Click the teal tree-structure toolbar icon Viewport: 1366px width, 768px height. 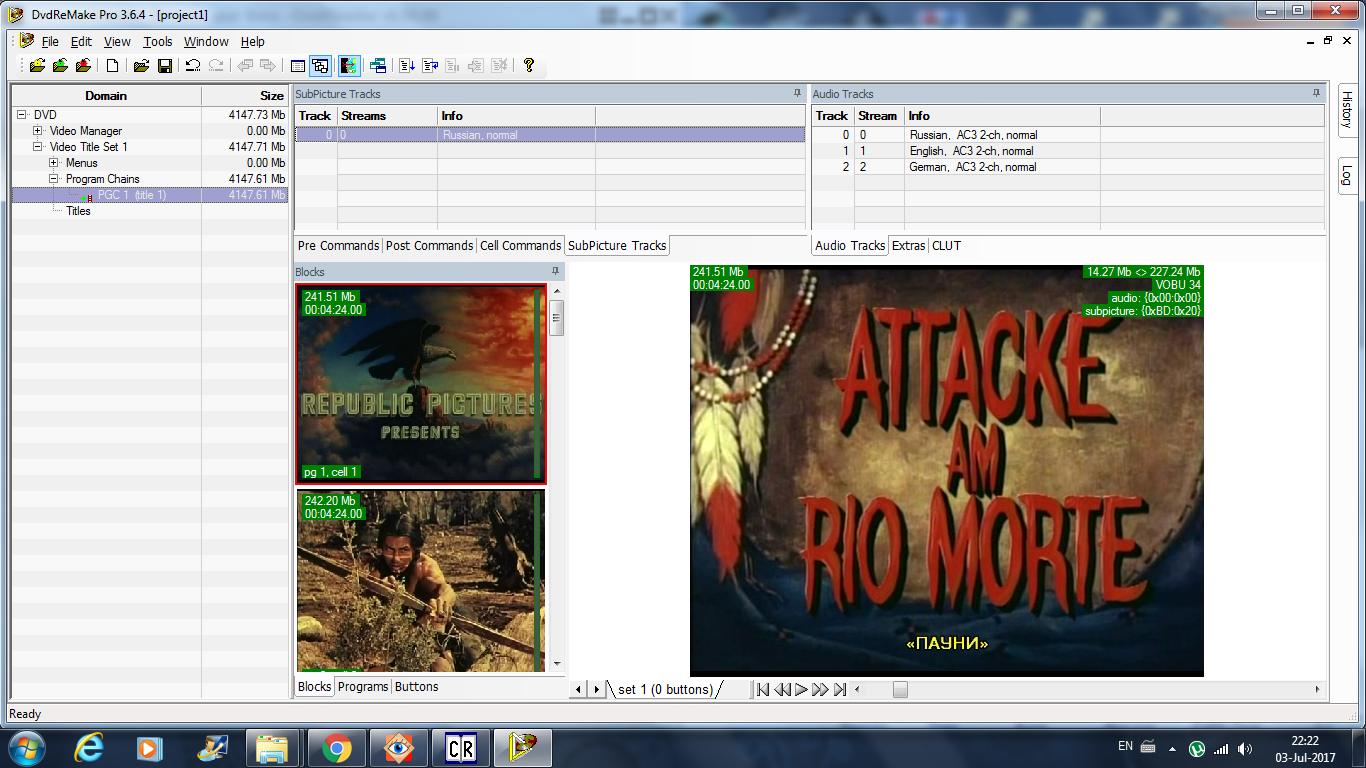click(x=378, y=66)
